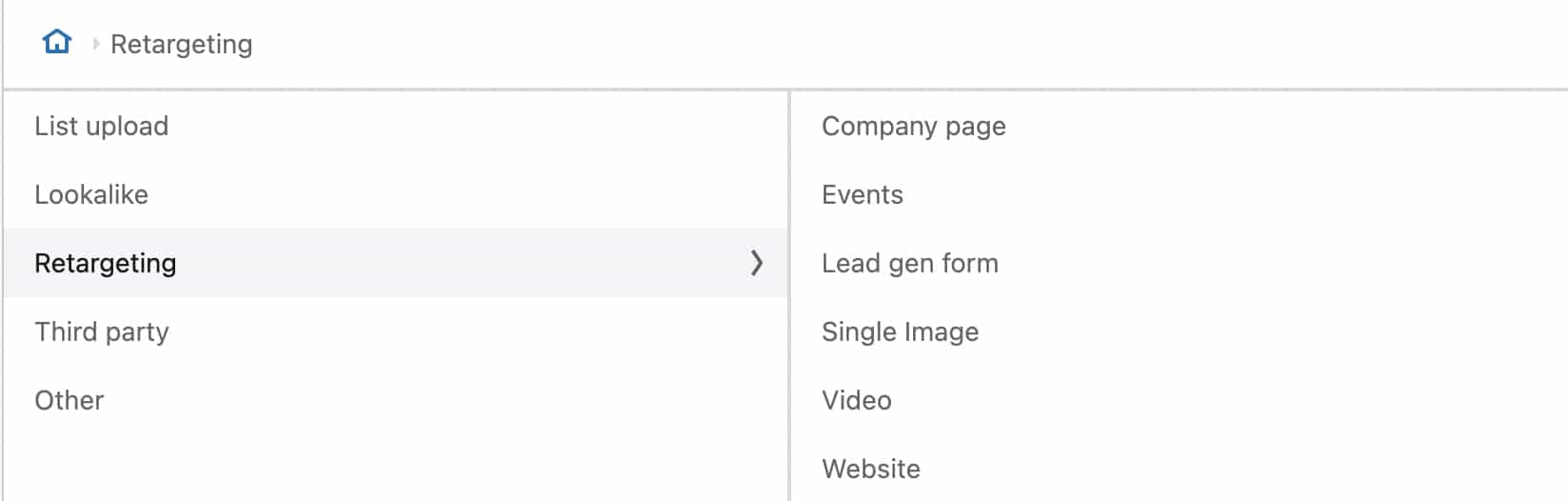Pick the Lead gen form option
Image resolution: width=1568 pixels, height=501 pixels.
(1180, 263)
